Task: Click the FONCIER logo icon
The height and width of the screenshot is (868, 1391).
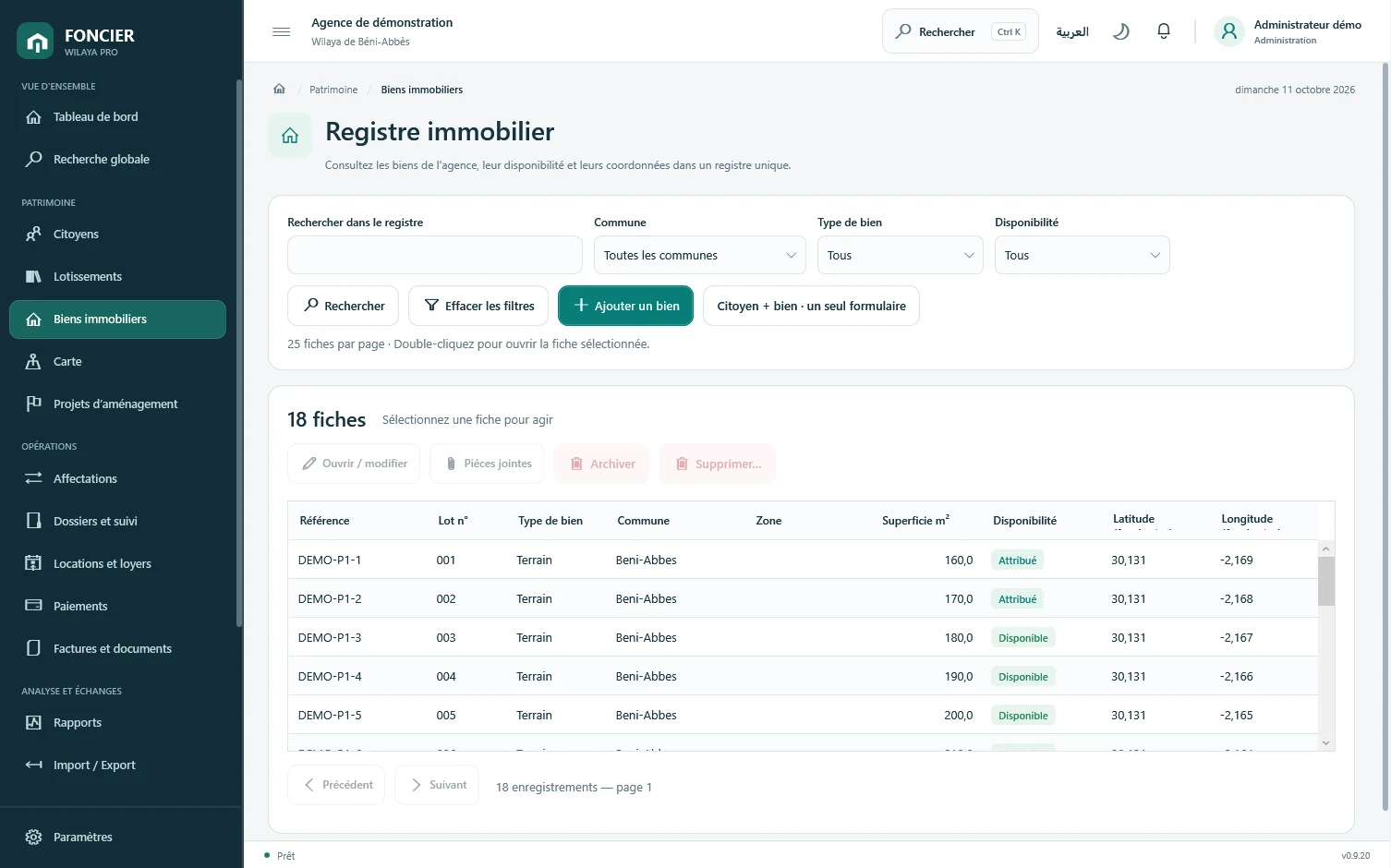Action: (x=35, y=41)
